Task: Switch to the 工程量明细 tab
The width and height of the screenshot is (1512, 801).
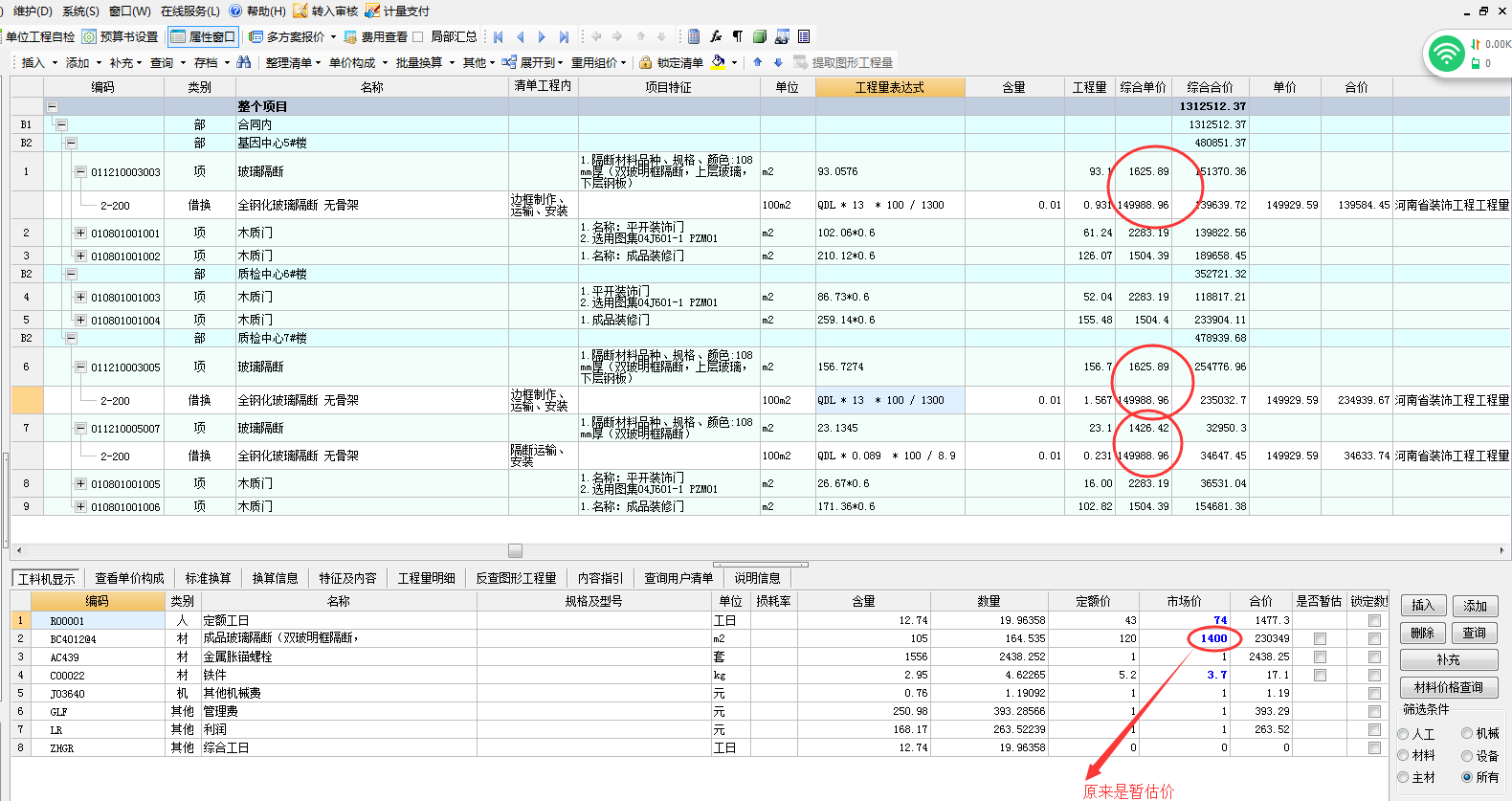Action: [x=426, y=578]
